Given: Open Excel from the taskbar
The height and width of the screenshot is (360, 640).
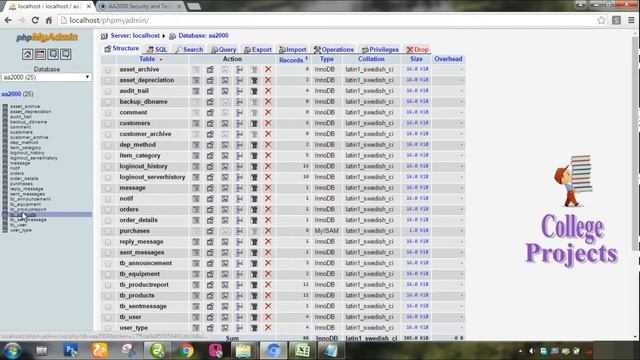Looking at the screenshot, I should point(302,350).
